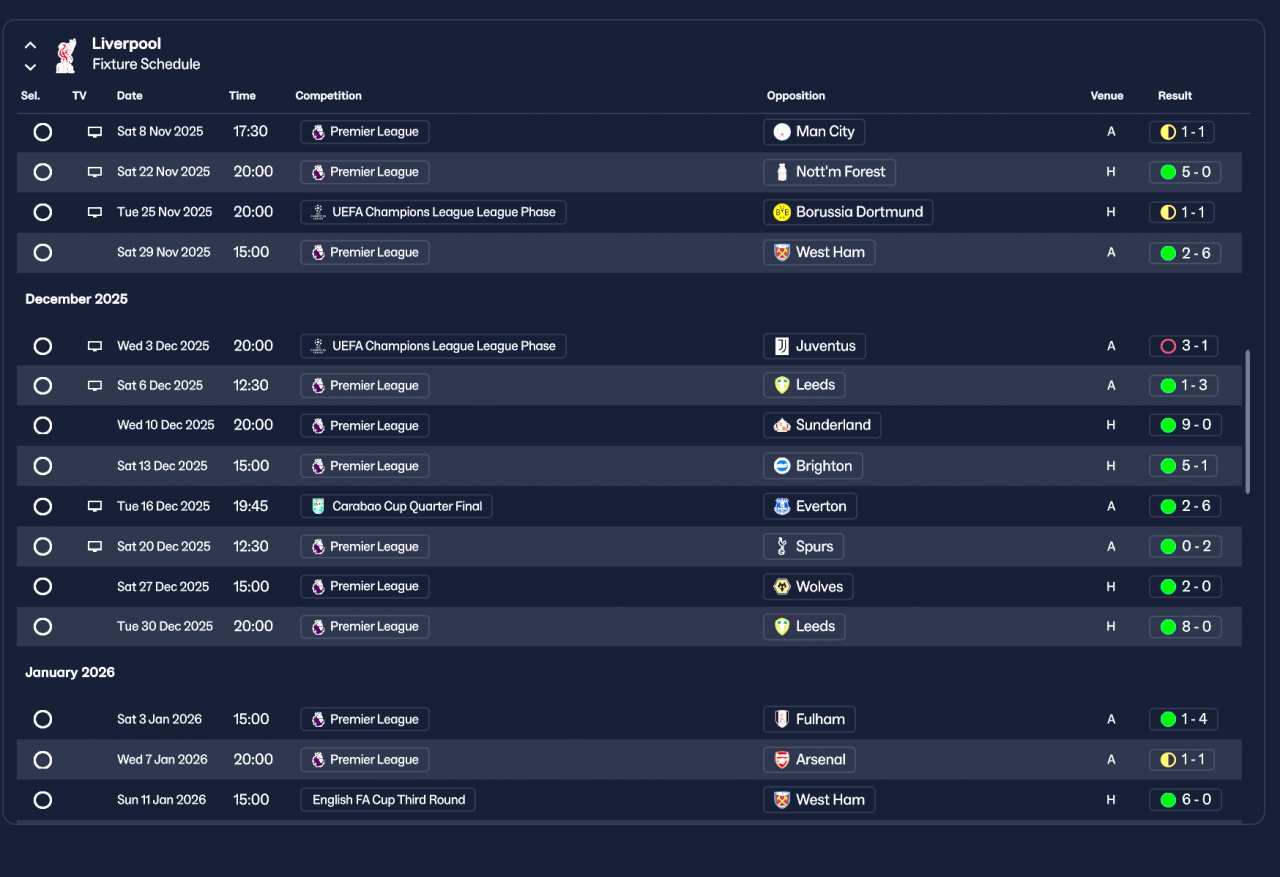1280x877 pixels.
Task: Select the Everton Carabao Cup radio button
Action: (x=42, y=506)
